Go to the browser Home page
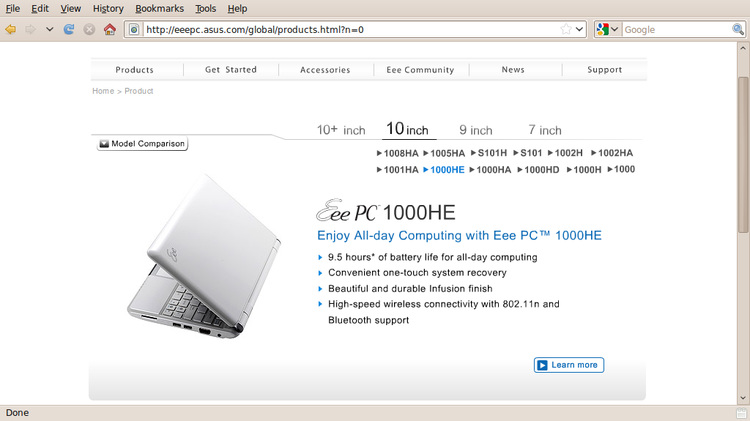Image resolution: width=750 pixels, height=421 pixels. pyautogui.click(x=110, y=29)
